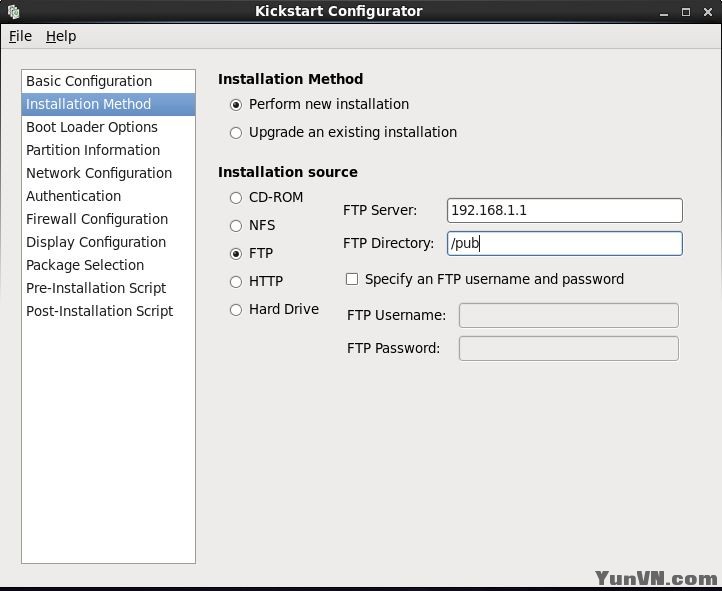This screenshot has width=722, height=591.
Task: Select Perform new installation radio button
Action: [236, 104]
